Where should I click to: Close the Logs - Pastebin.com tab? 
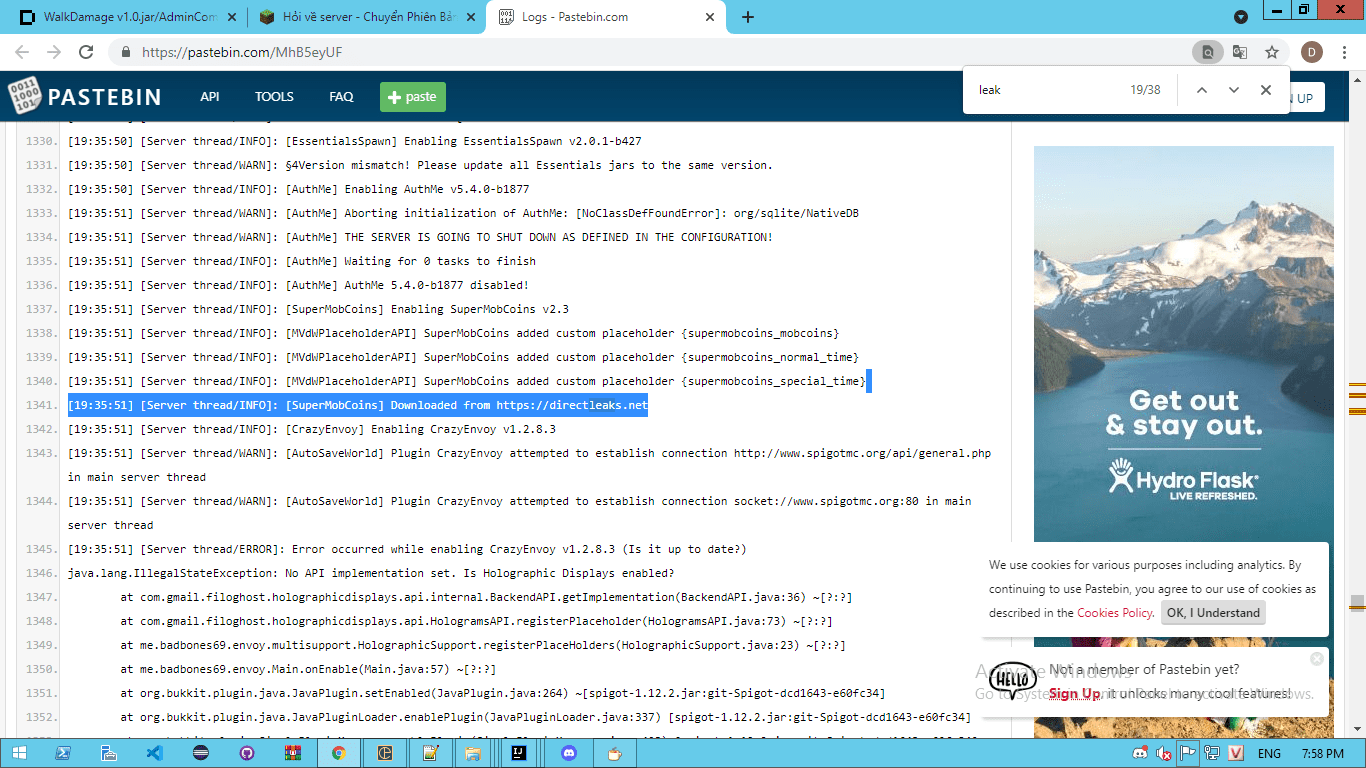(710, 17)
